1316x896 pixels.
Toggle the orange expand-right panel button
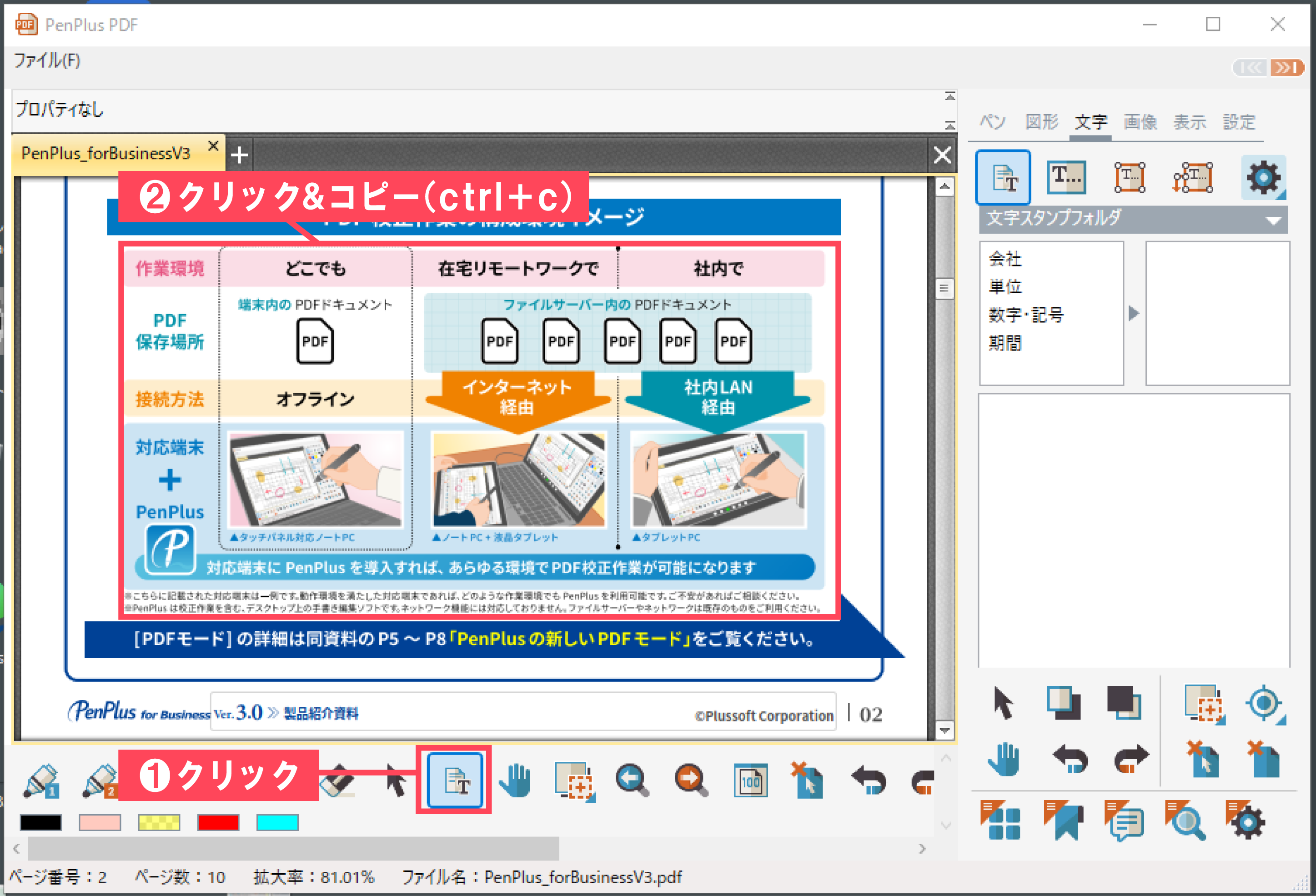tap(1286, 68)
